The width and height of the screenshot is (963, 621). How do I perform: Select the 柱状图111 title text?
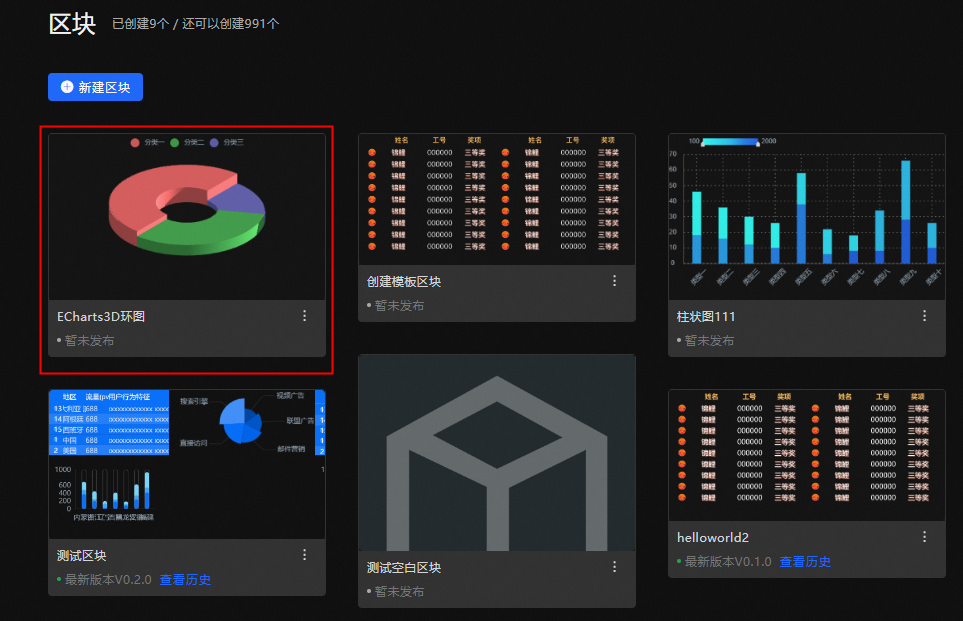point(706,316)
